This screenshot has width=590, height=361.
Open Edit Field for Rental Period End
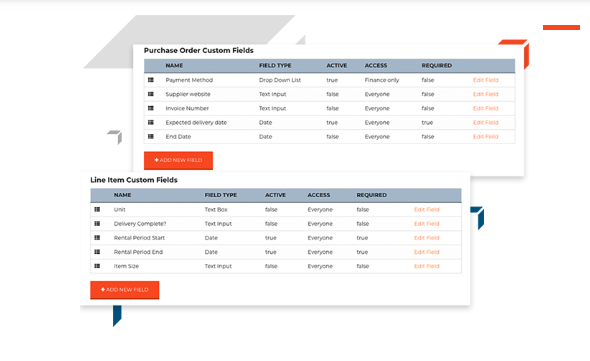pyautogui.click(x=427, y=252)
